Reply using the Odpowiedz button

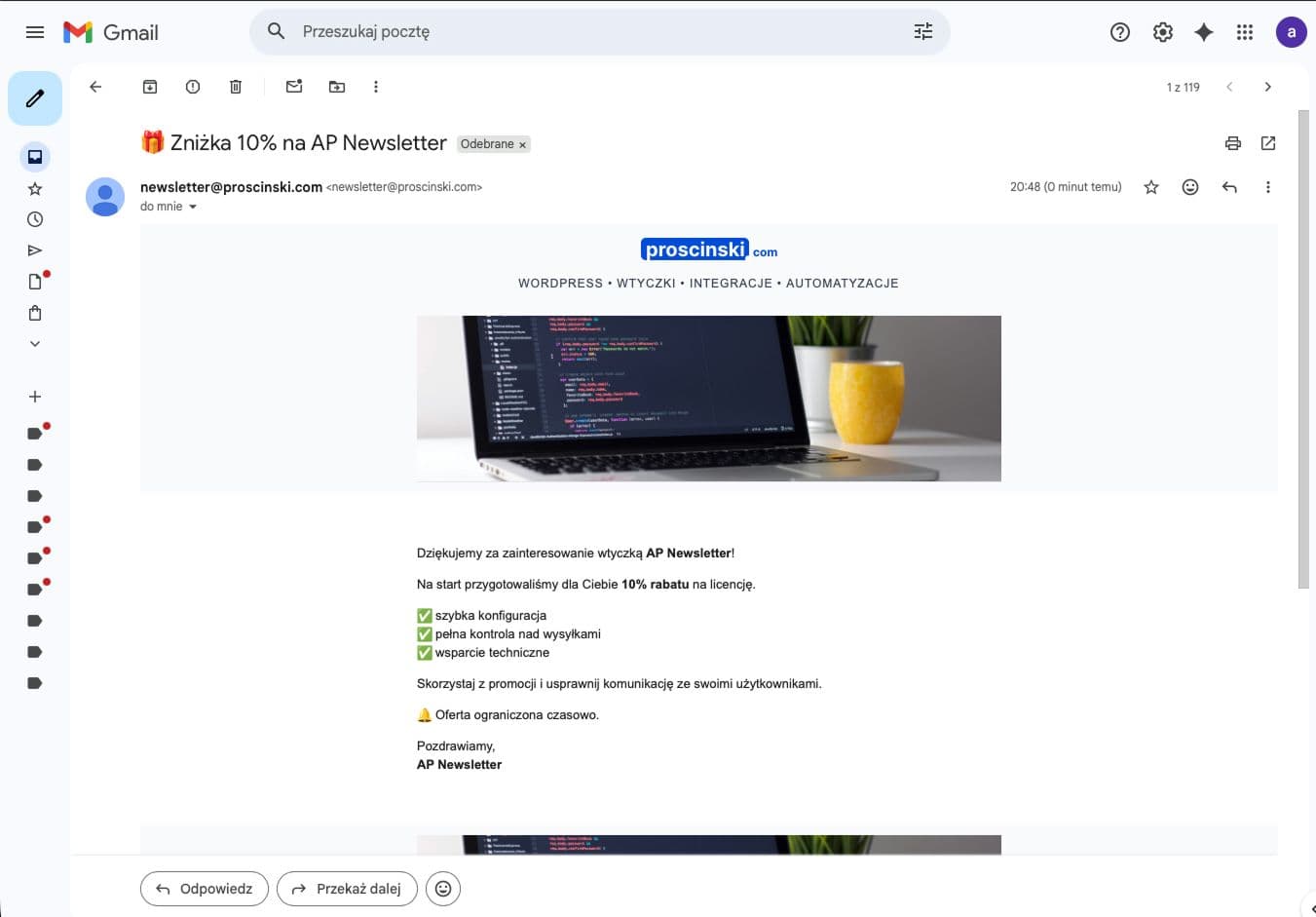tap(204, 888)
